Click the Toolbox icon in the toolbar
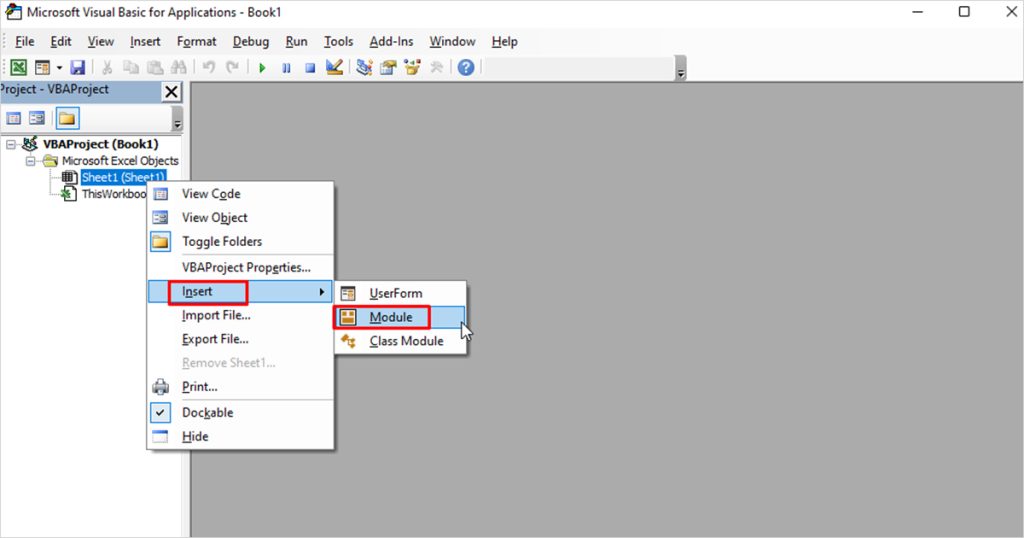The width and height of the screenshot is (1024, 538). pyautogui.click(x=436, y=67)
